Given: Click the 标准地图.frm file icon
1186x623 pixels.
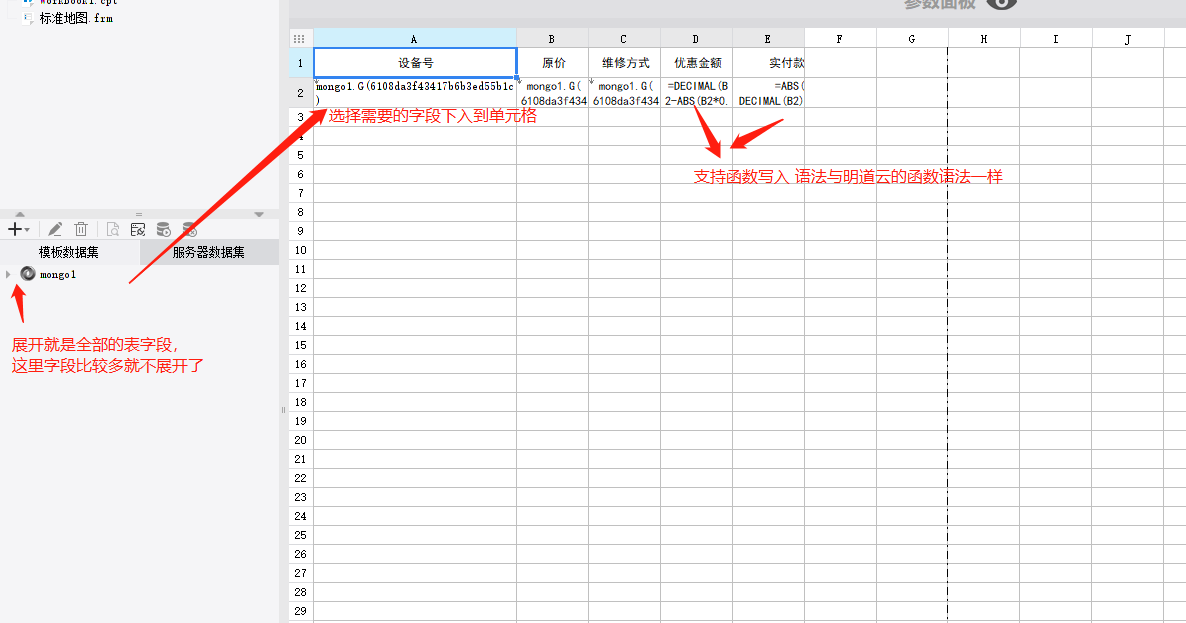Looking at the screenshot, I should [27, 17].
